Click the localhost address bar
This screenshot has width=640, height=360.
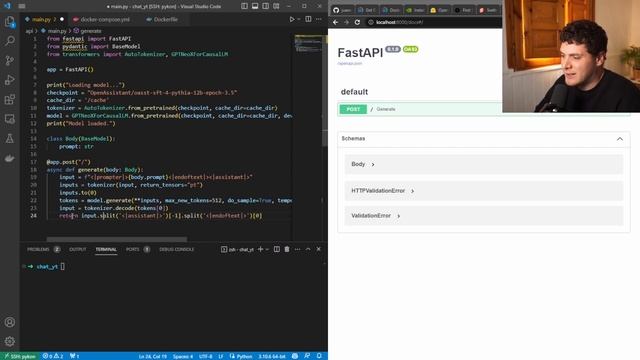(433, 22)
